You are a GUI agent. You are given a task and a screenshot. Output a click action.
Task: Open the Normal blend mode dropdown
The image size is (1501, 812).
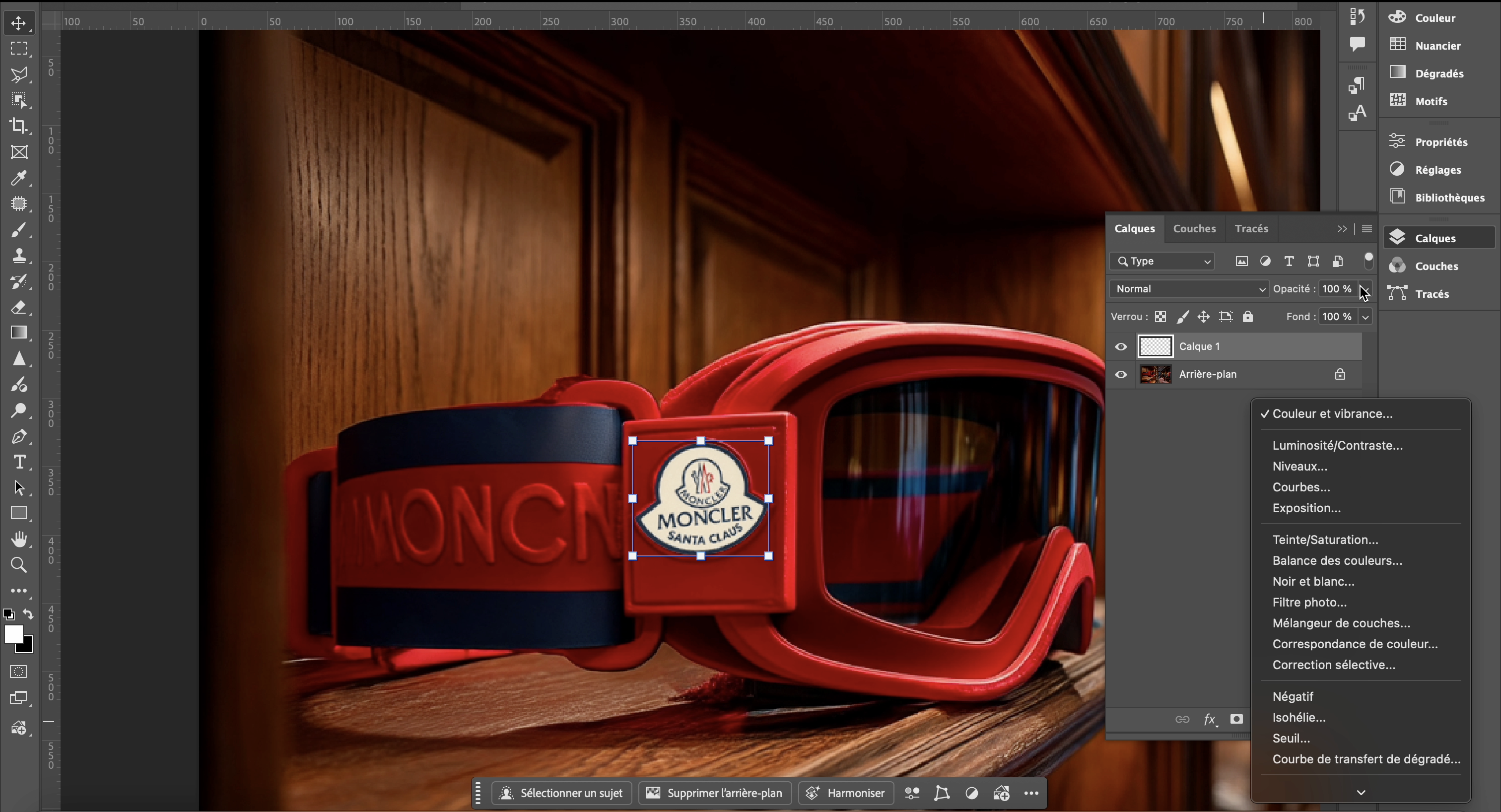pyautogui.click(x=1189, y=289)
